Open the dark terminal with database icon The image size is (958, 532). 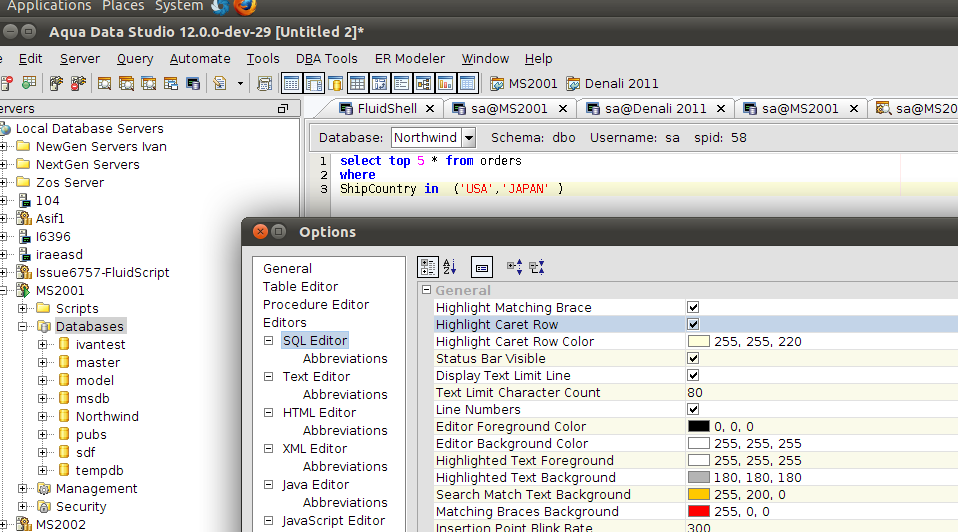point(193,83)
